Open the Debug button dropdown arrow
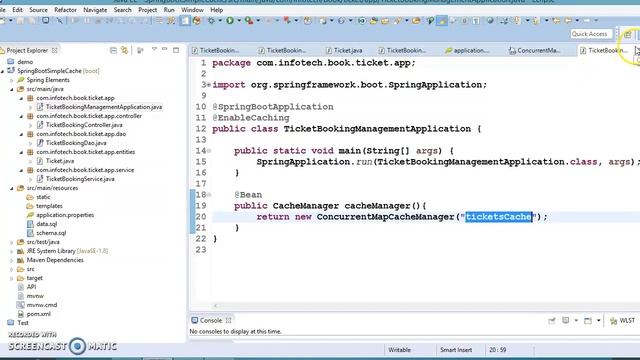 point(220,20)
